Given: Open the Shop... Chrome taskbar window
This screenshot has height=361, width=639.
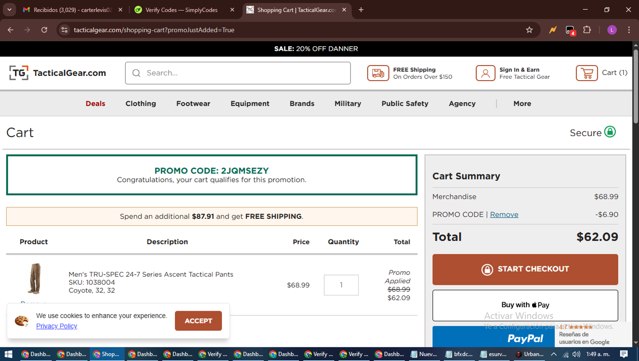Looking at the screenshot, I should [x=106, y=354].
